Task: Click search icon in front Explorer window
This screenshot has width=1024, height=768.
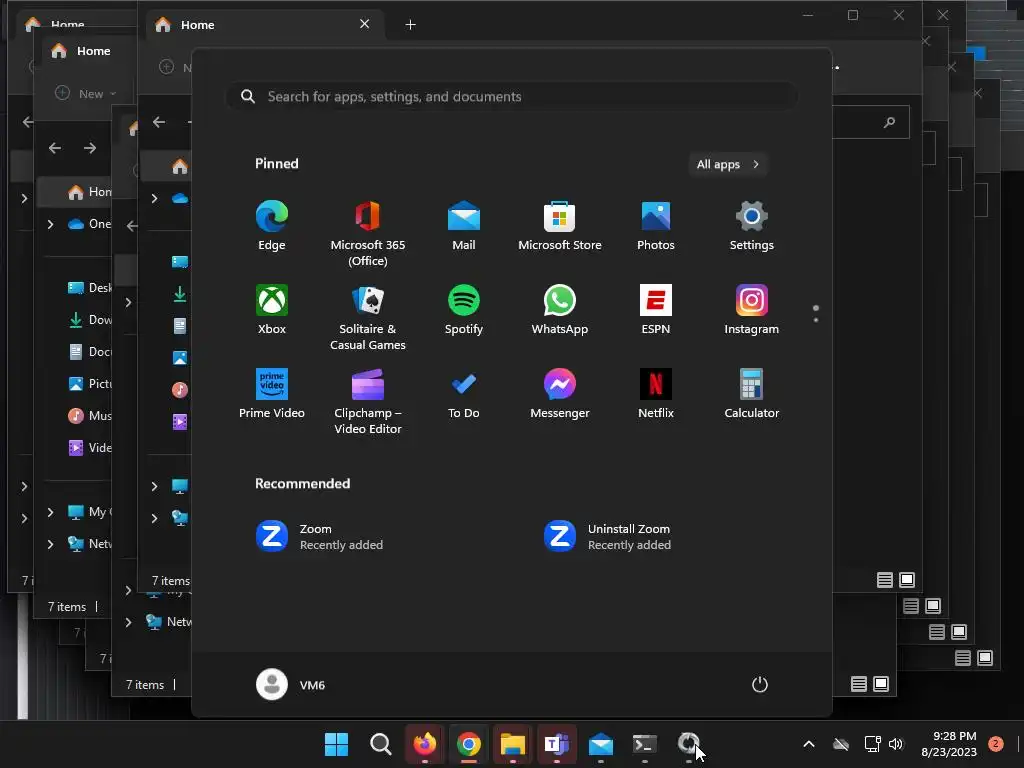Action: click(x=889, y=122)
